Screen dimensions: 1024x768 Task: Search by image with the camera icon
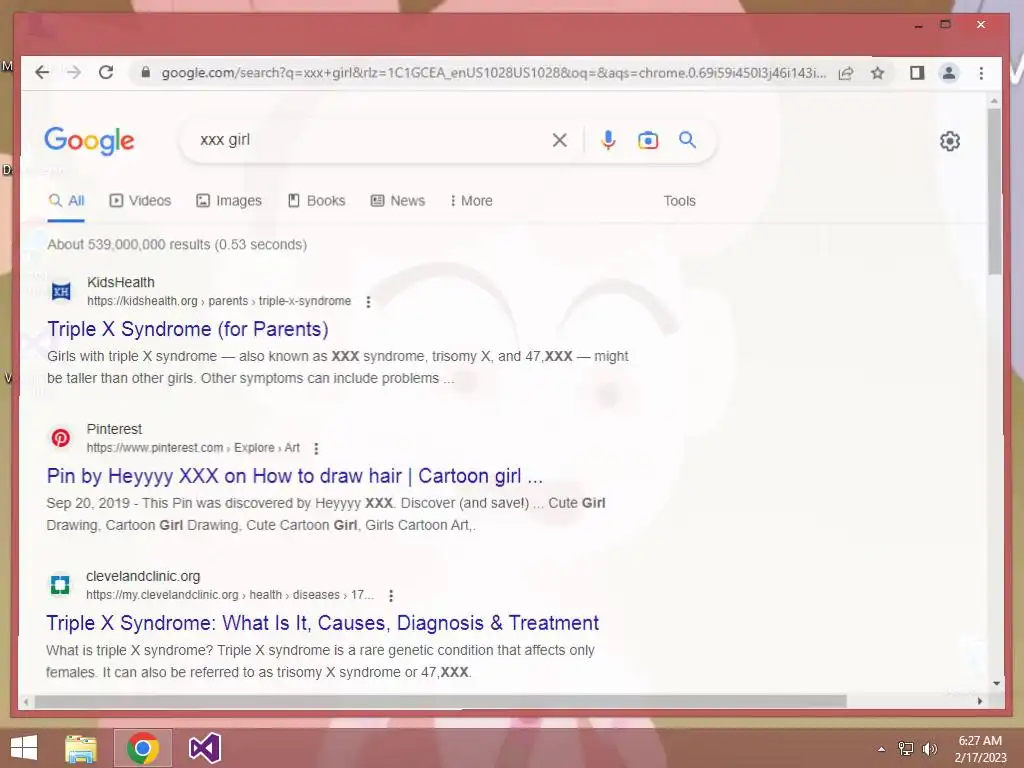point(648,140)
